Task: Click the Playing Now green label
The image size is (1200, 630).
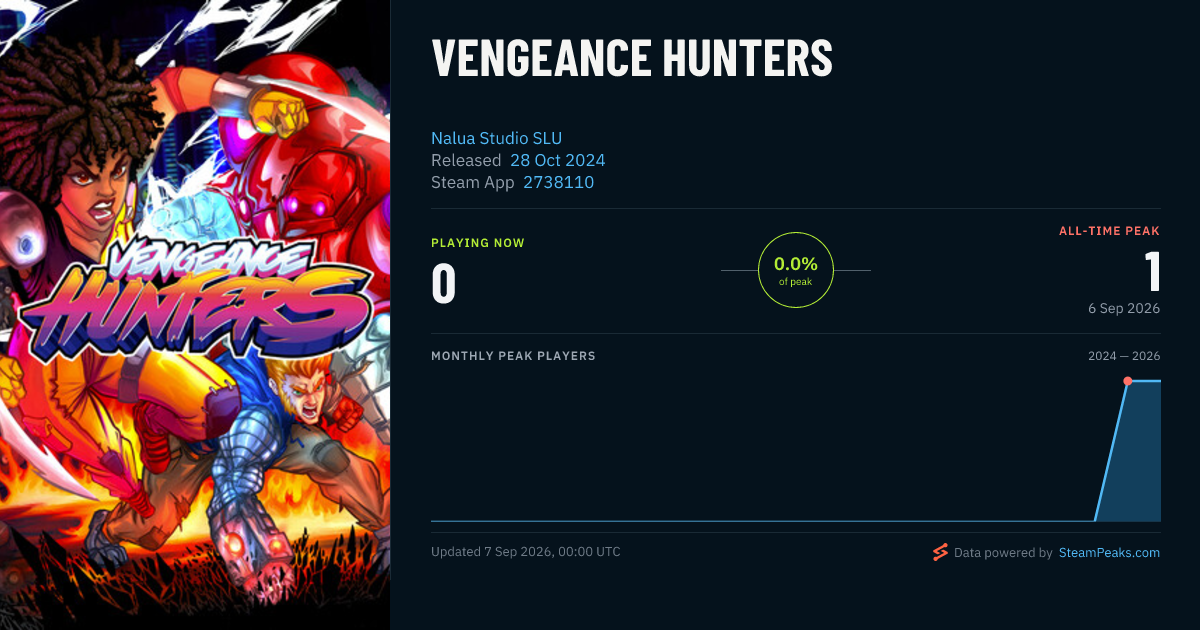Action: 478,243
